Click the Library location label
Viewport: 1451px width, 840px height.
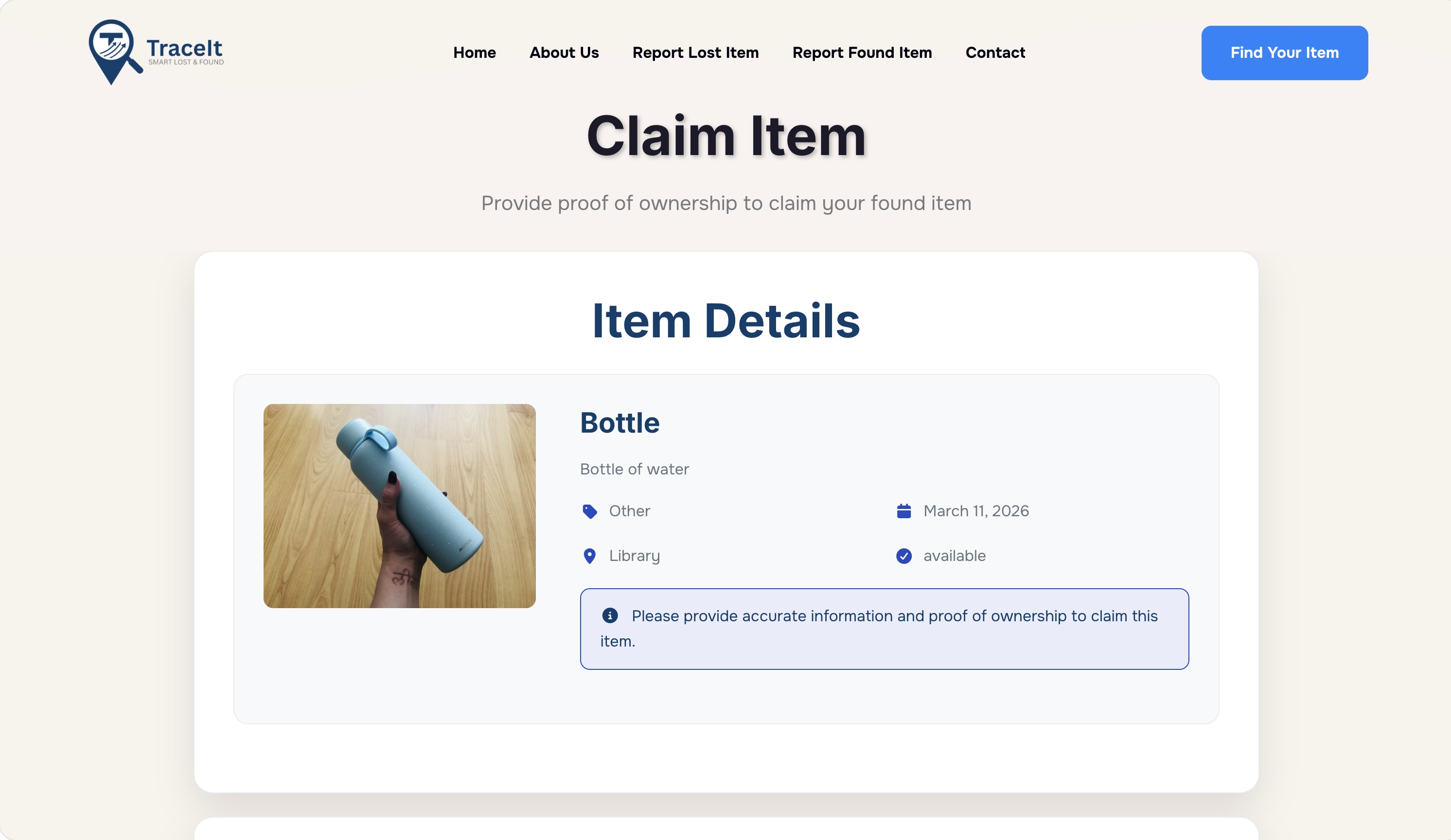coord(634,556)
